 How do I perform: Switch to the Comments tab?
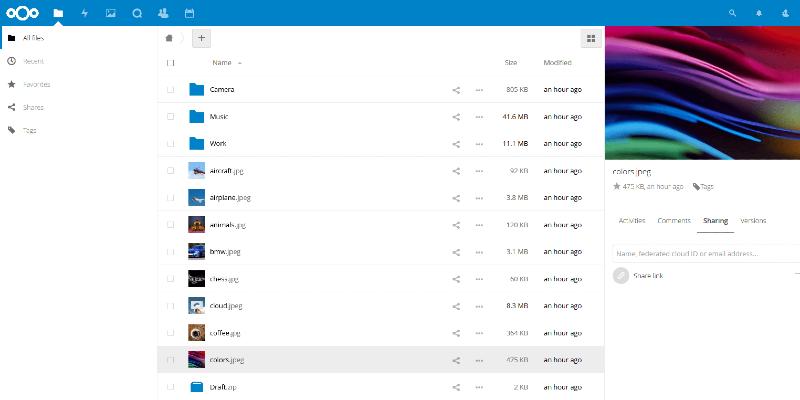pos(674,220)
